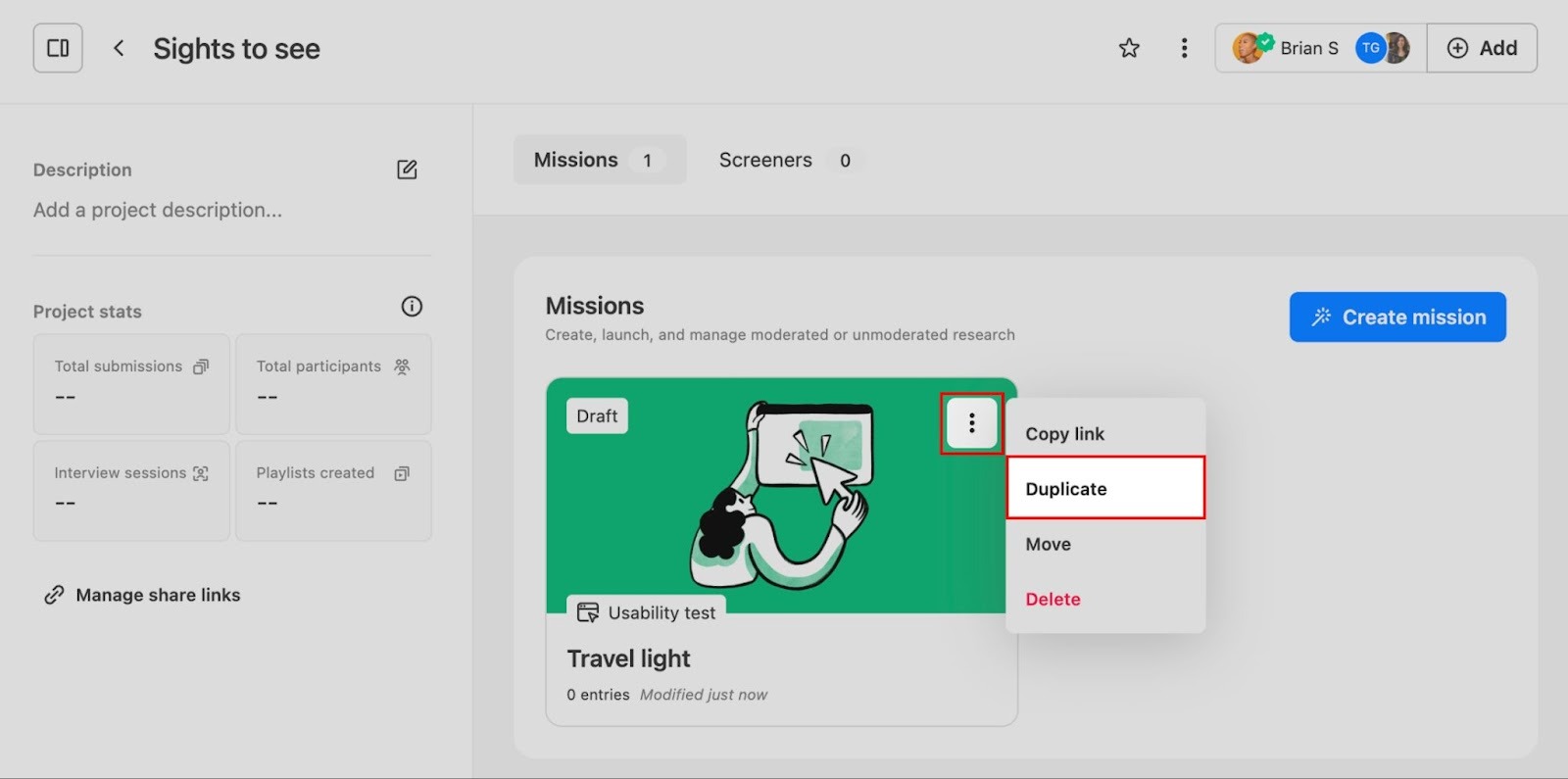Close the mission card three-dot menu

point(971,423)
